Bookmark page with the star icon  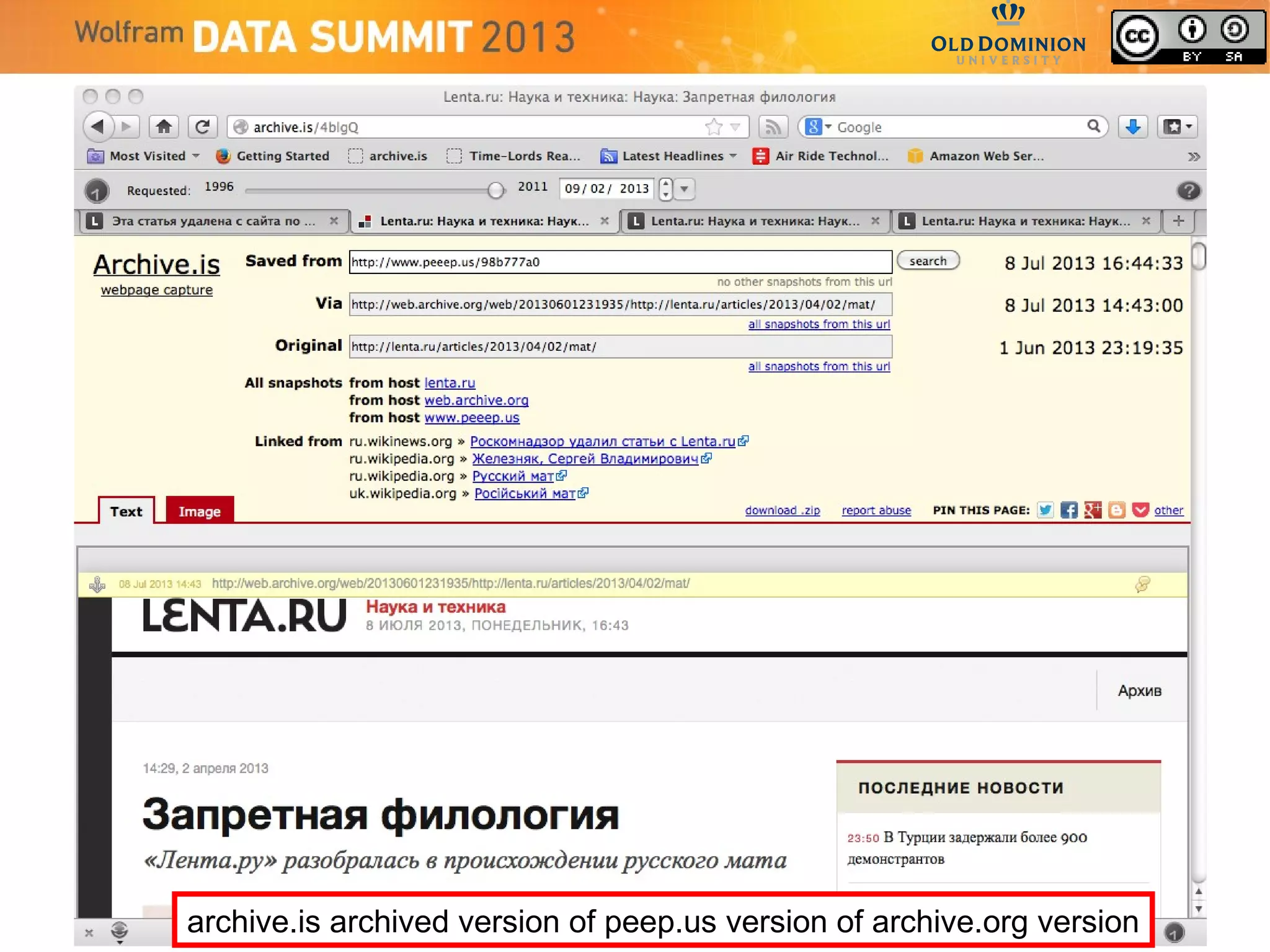click(x=714, y=127)
